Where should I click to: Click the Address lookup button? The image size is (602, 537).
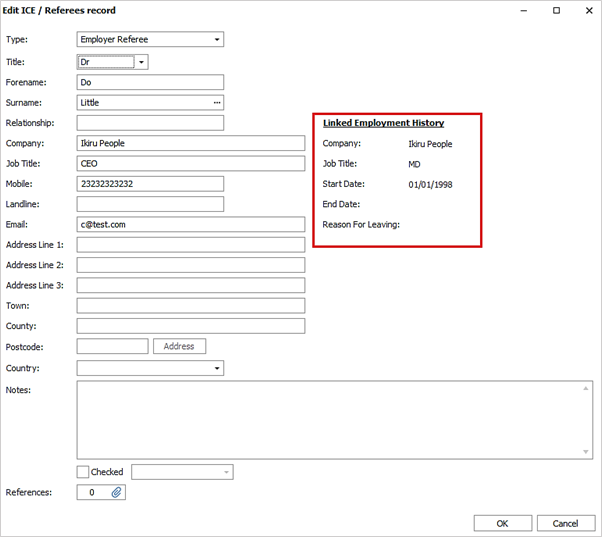(x=179, y=346)
